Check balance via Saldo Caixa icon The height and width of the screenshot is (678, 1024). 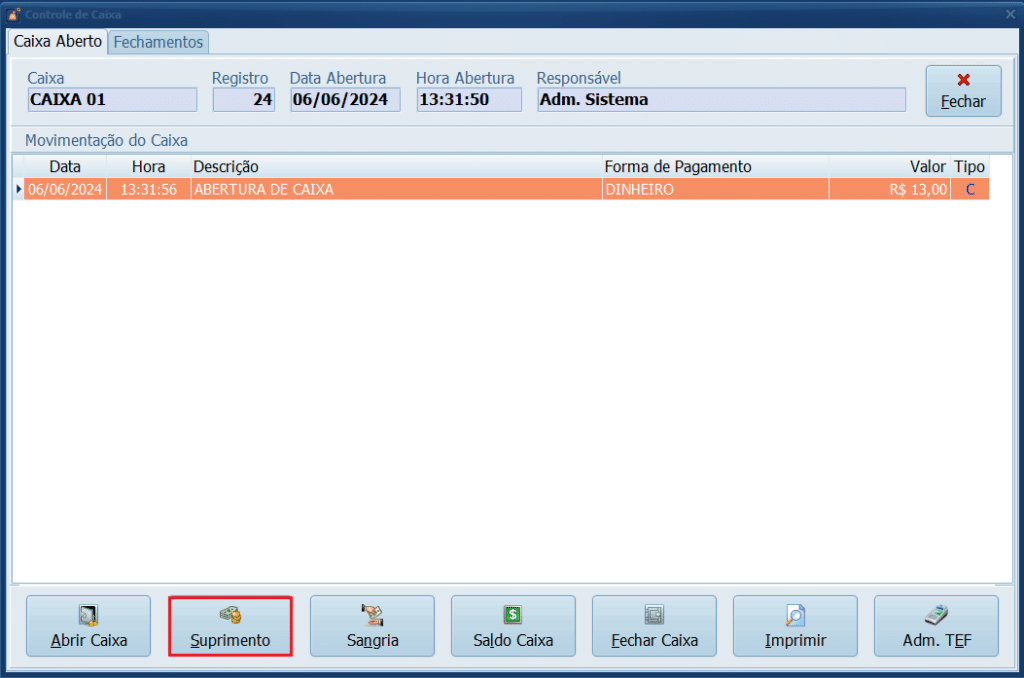[513, 615]
